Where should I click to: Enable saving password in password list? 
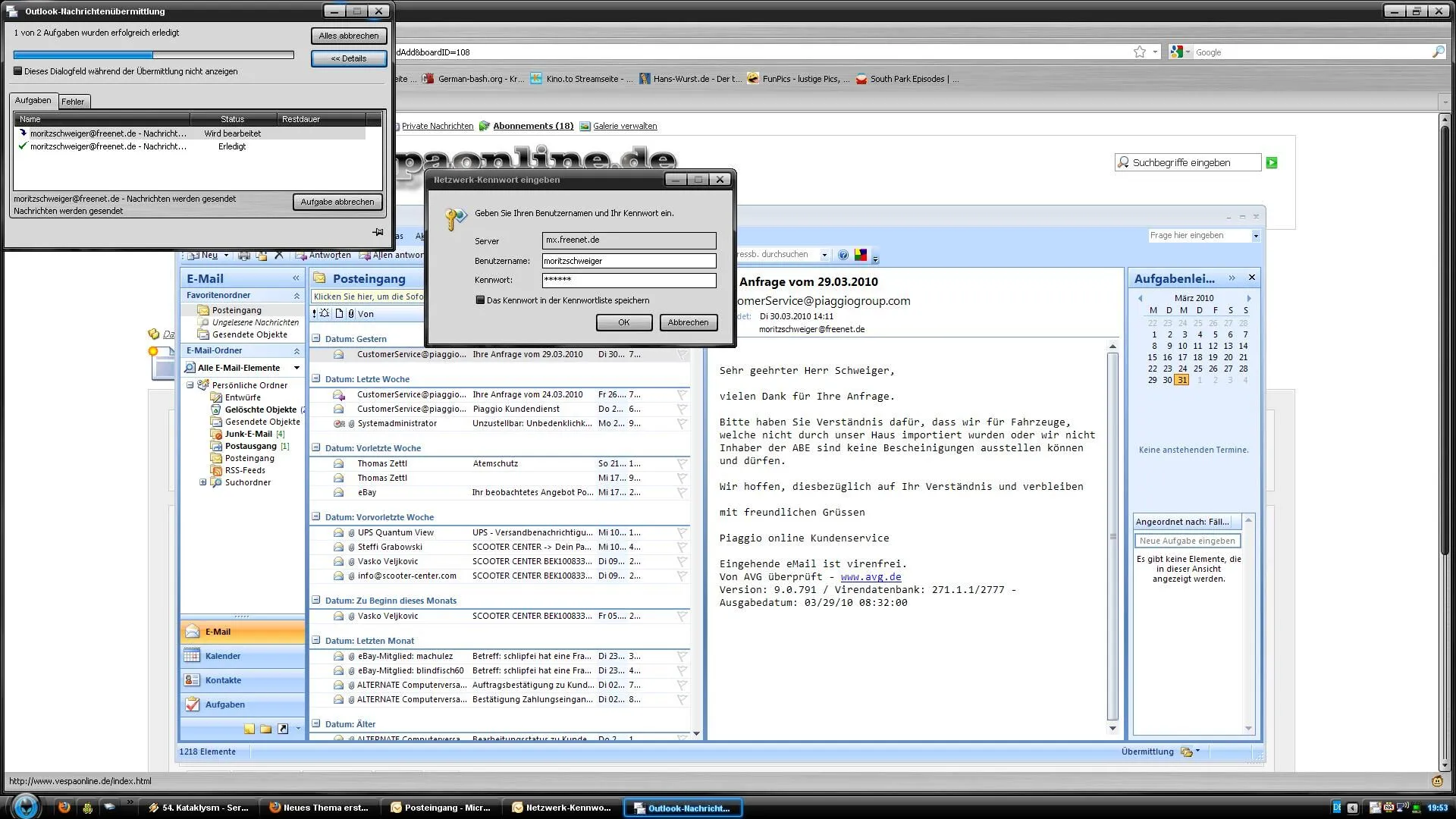pos(480,300)
